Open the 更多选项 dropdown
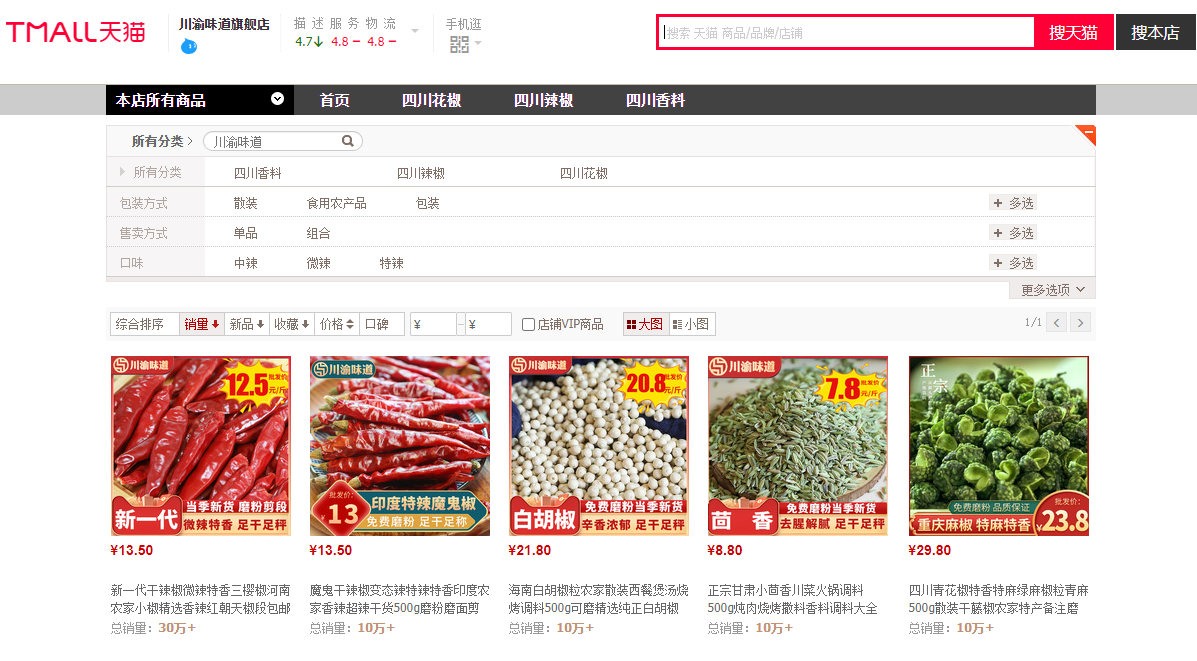This screenshot has width=1197, height=661. point(1049,288)
